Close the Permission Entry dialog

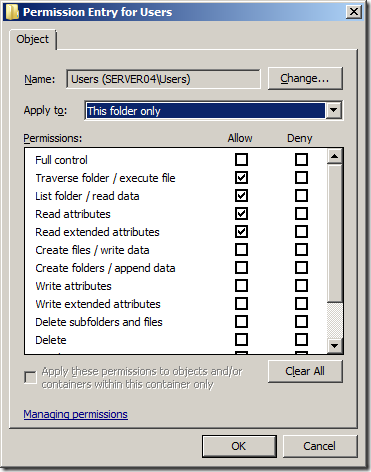pyautogui.click(x=354, y=12)
